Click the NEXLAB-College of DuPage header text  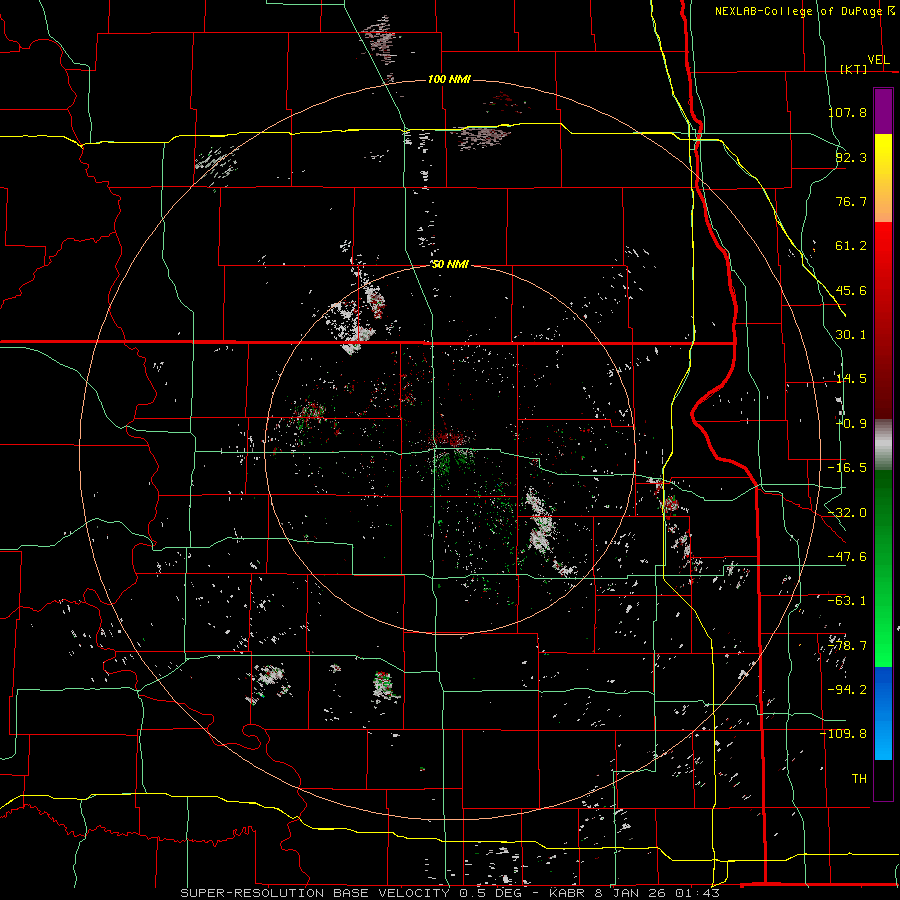[800, 11]
